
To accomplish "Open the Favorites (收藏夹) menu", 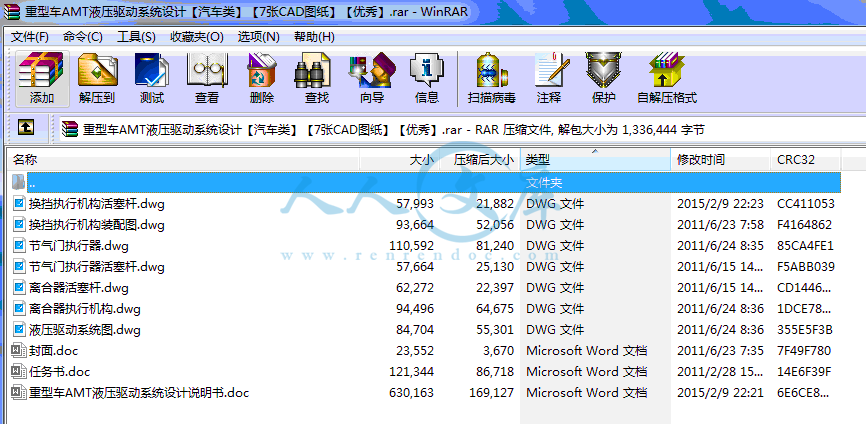I will pyautogui.click(x=197, y=37).
